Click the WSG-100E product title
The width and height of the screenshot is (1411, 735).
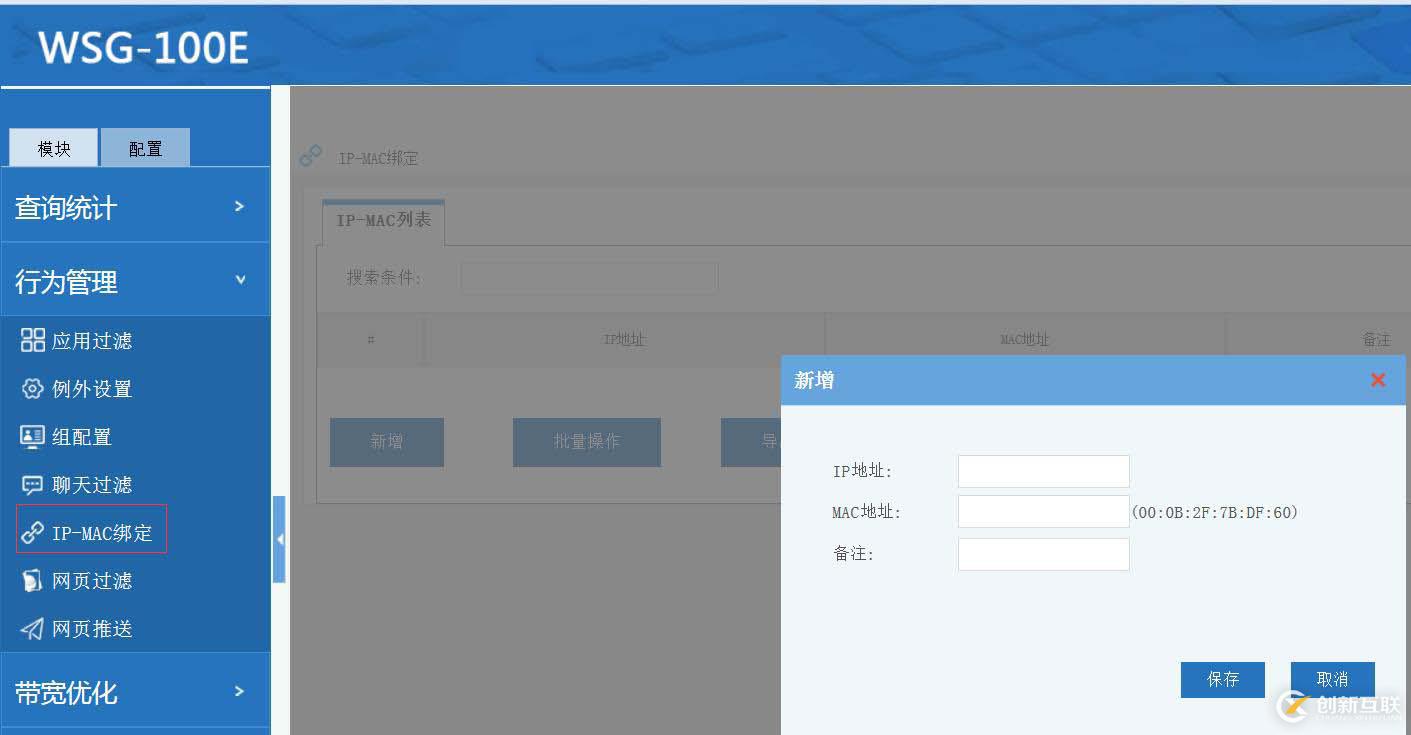[144, 47]
